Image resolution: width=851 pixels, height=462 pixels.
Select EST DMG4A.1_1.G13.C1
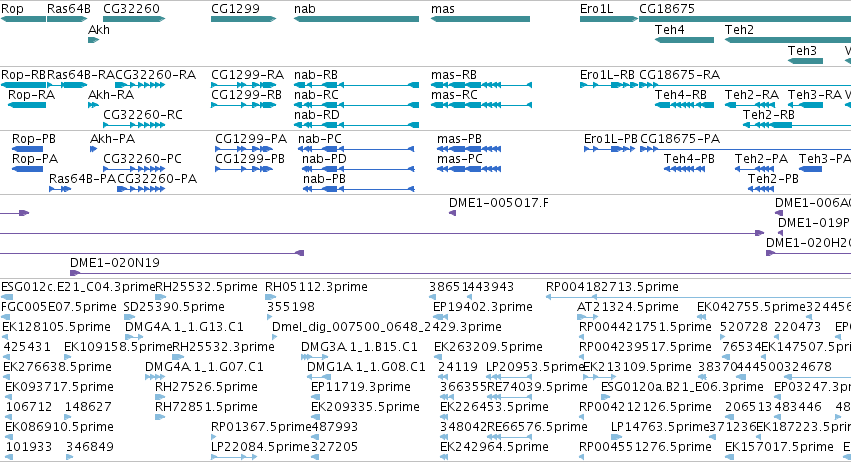[x=185, y=327]
